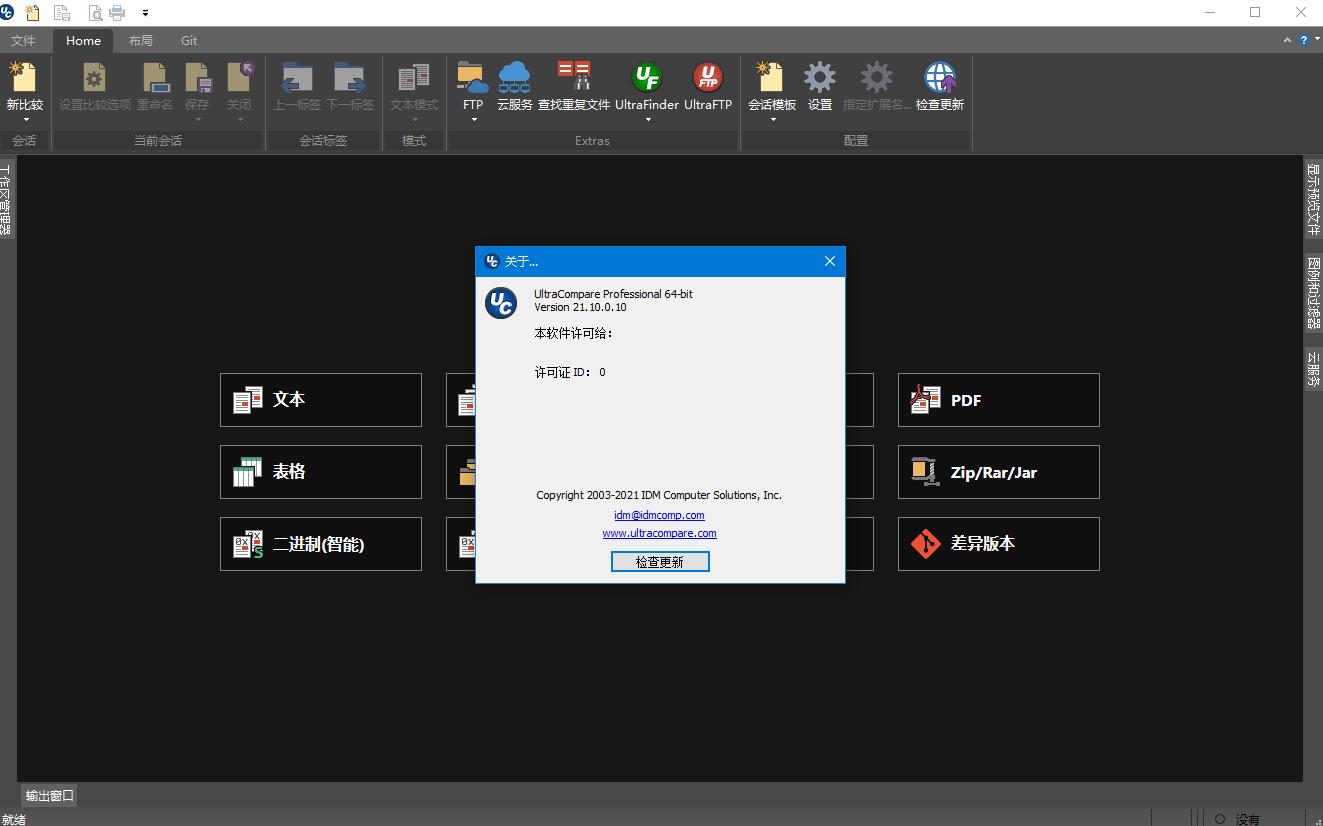Start a PDF comparison

(999, 400)
